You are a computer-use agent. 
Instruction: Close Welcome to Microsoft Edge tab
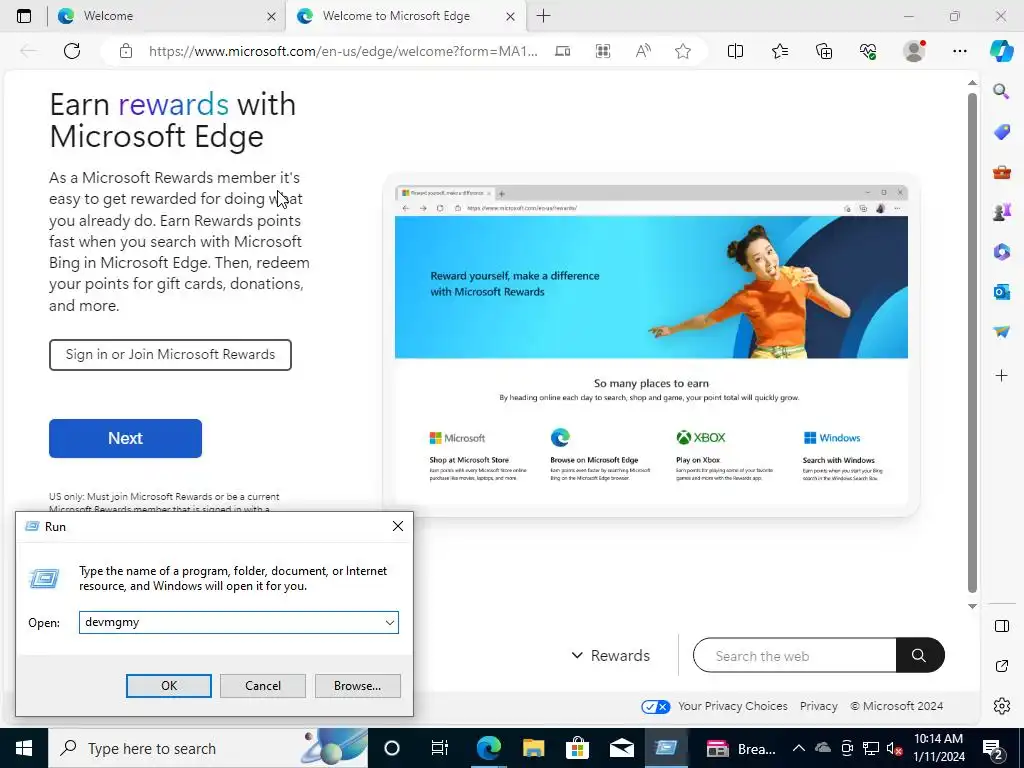coord(511,17)
